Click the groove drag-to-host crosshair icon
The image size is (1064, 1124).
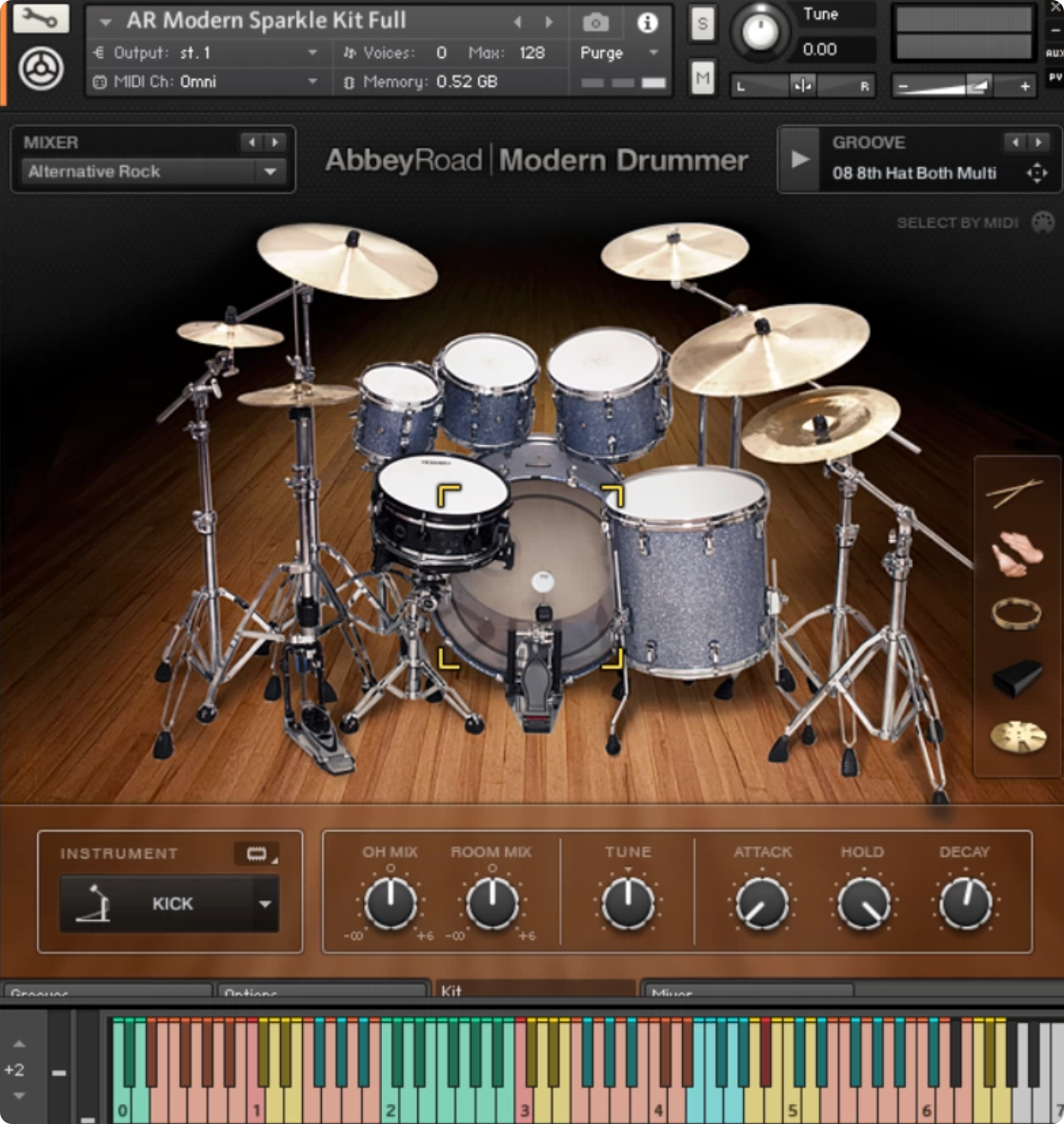tap(1036, 172)
